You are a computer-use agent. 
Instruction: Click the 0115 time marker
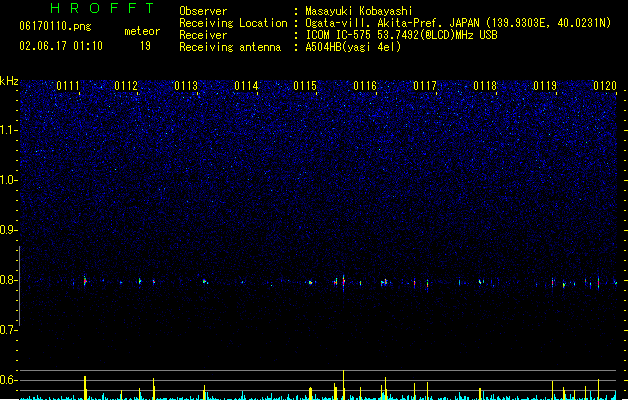click(305, 86)
